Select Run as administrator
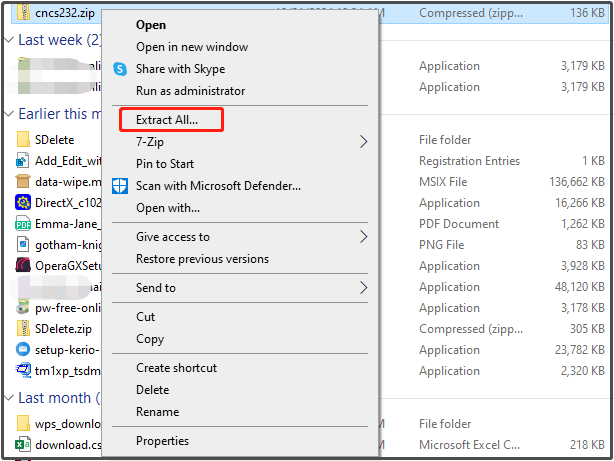This screenshot has width=614, height=461. (190, 91)
